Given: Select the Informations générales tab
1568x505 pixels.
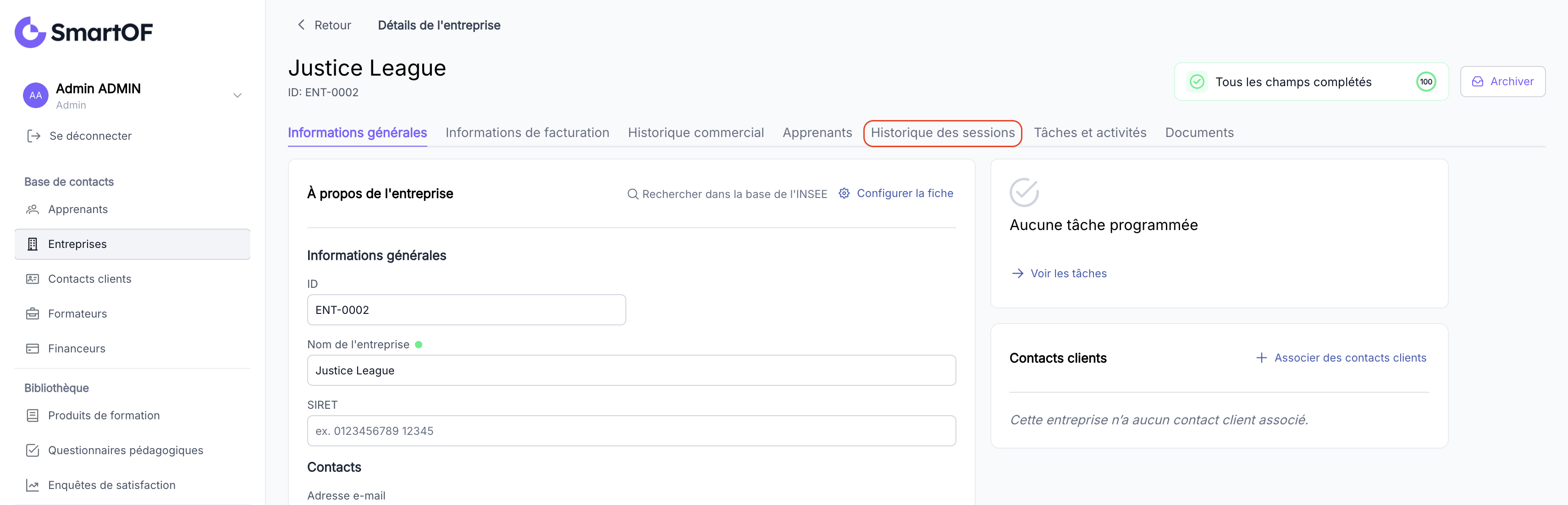Looking at the screenshot, I should coord(357,132).
